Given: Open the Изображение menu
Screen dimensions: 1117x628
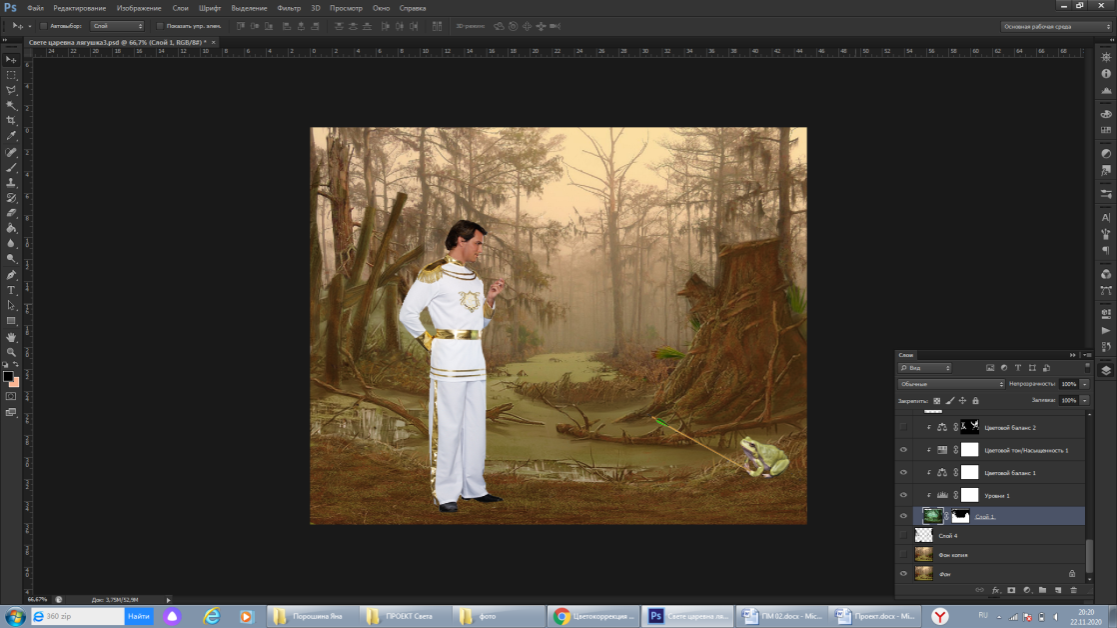Looking at the screenshot, I should [x=139, y=8].
